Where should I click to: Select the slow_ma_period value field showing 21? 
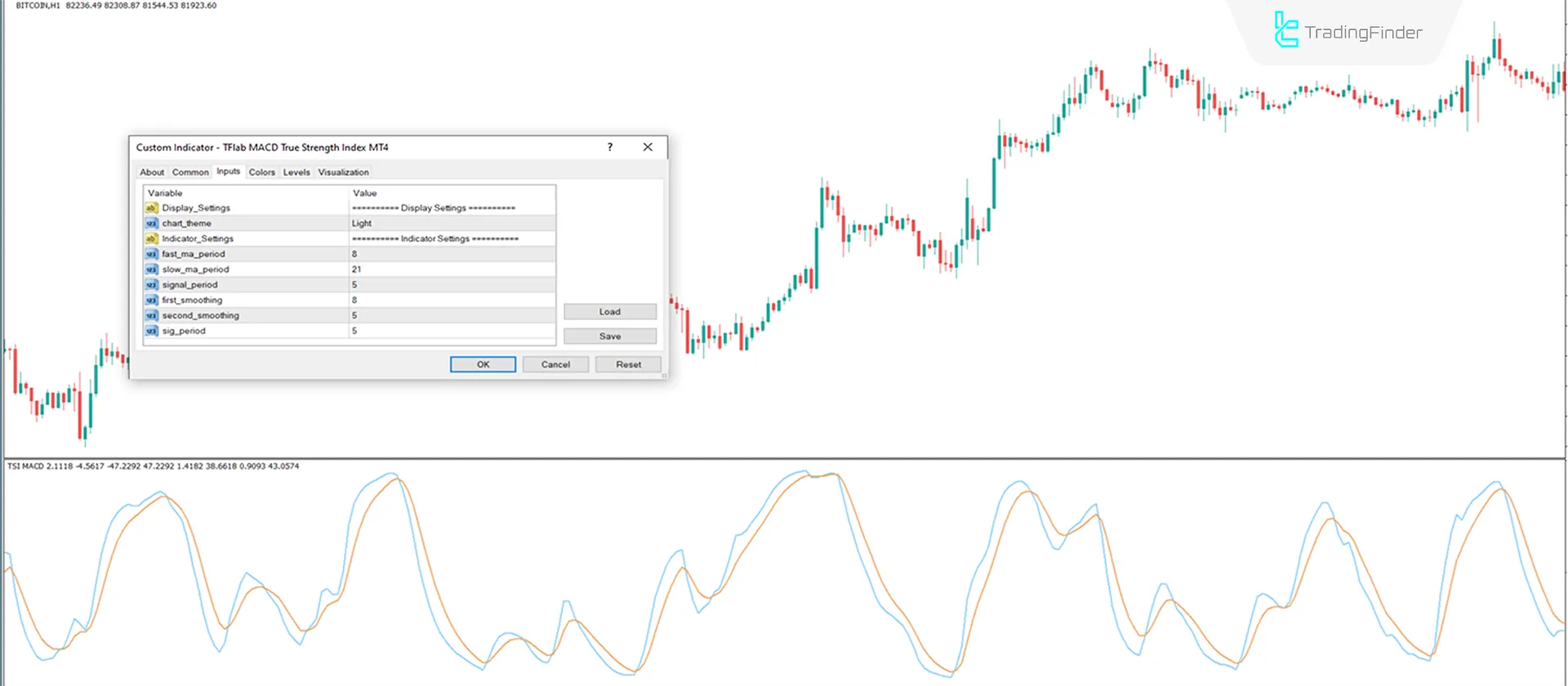point(452,269)
